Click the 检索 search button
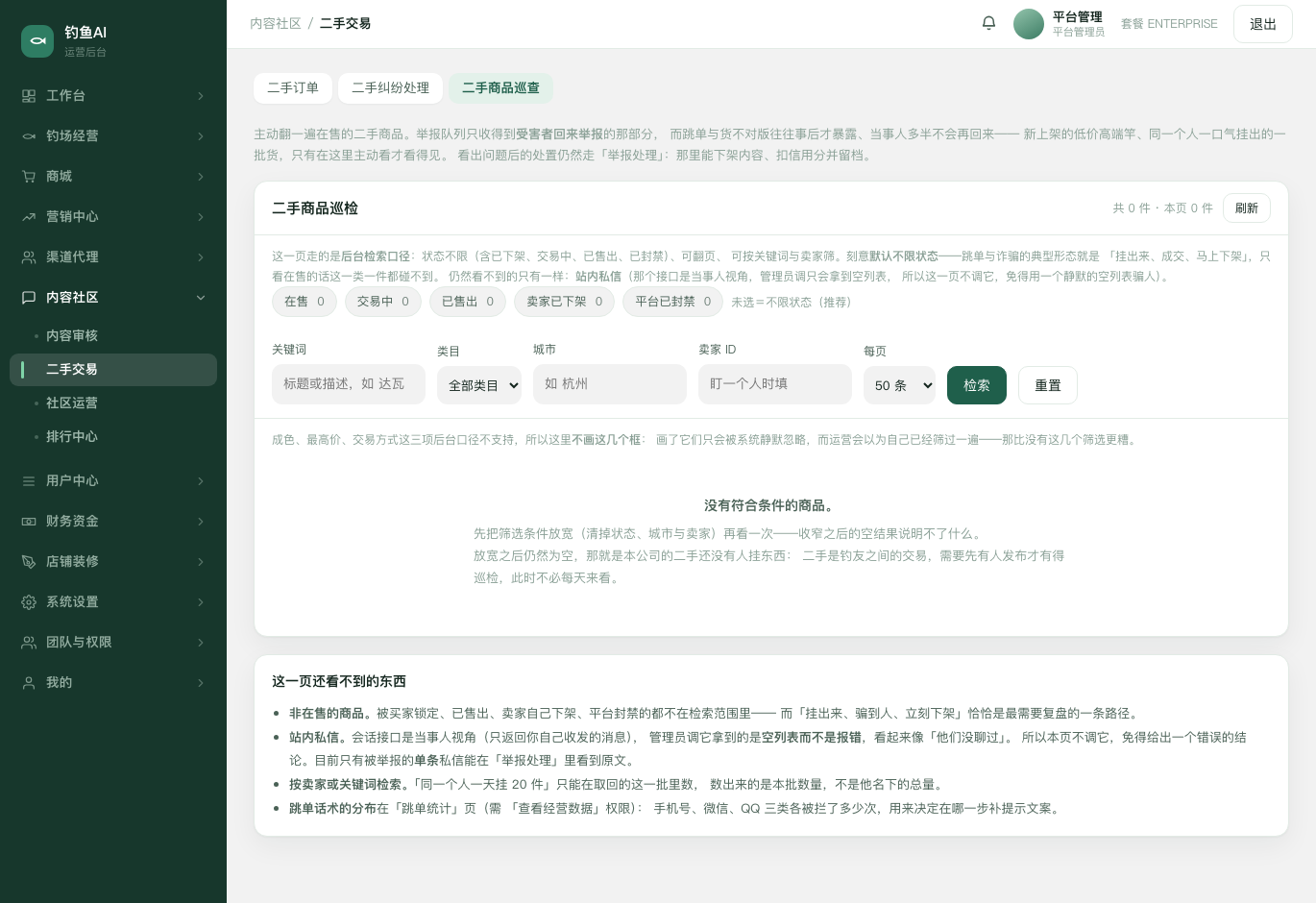This screenshot has width=1316, height=903. [977, 385]
